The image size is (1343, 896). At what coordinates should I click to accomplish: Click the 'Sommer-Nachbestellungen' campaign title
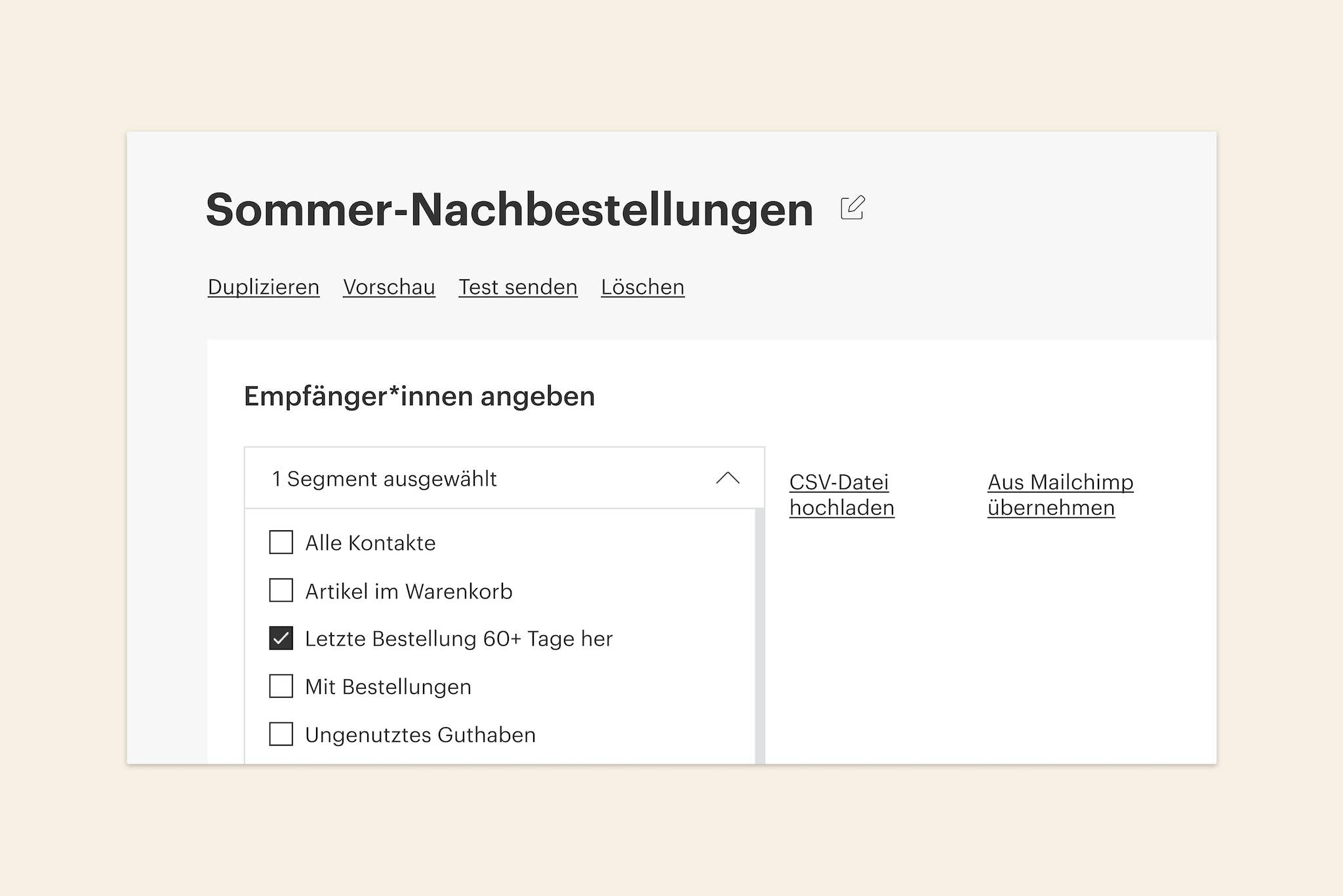tap(510, 210)
